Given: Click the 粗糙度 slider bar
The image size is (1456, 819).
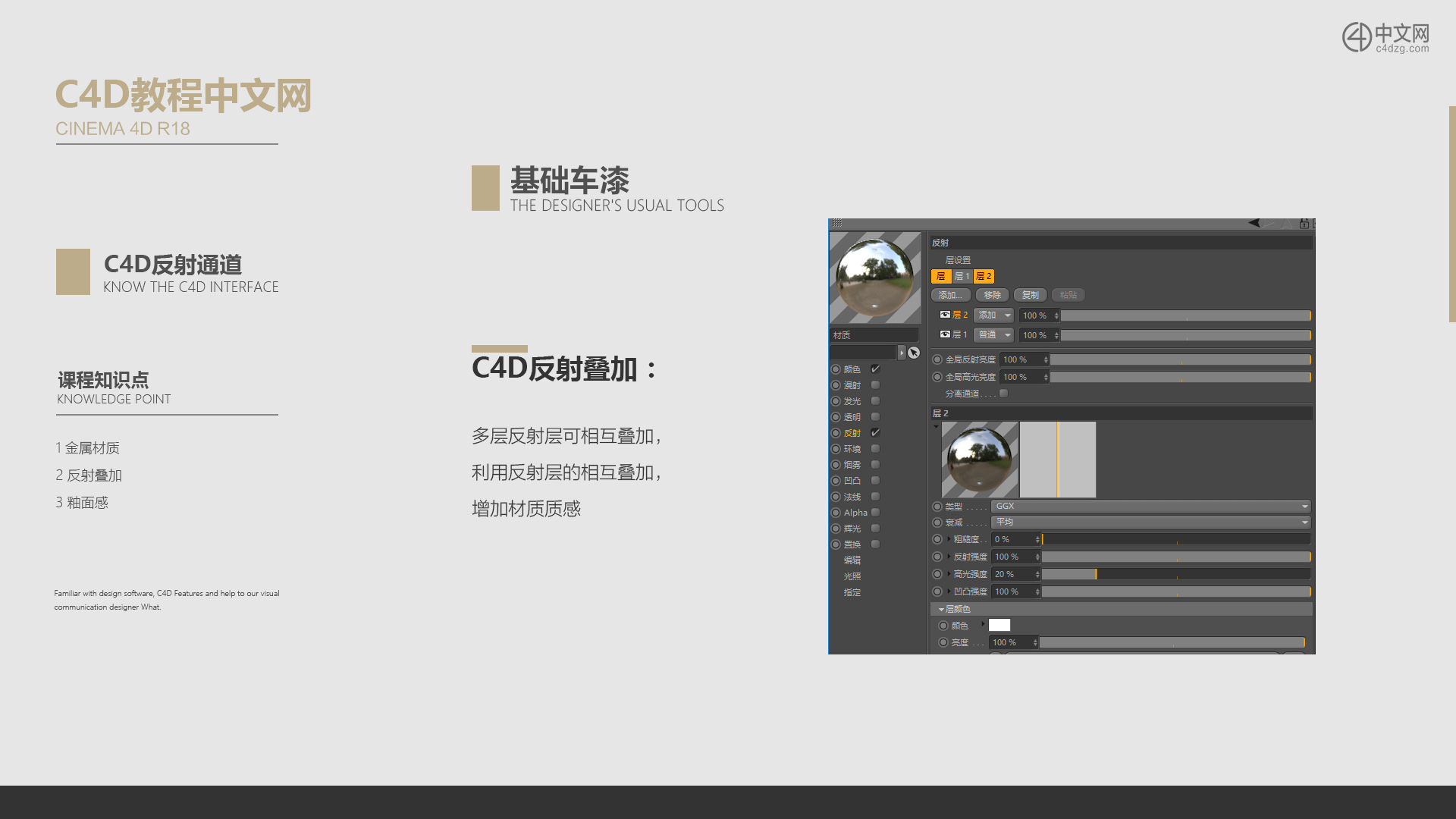Looking at the screenshot, I should [x=1176, y=539].
